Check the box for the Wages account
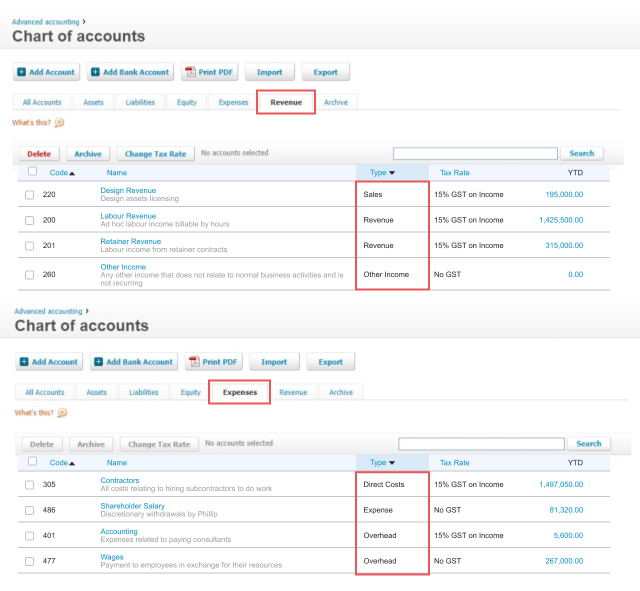 (x=30, y=562)
